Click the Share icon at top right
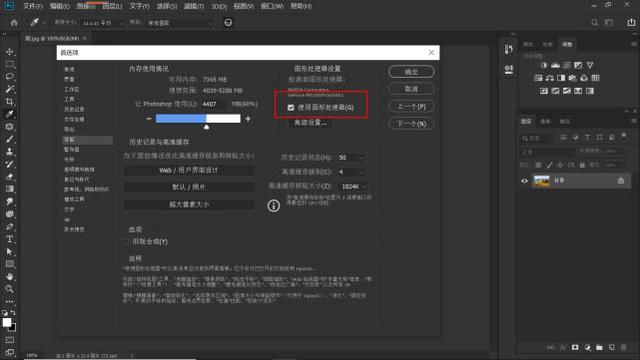This screenshot has height=360, width=640. [x=631, y=22]
